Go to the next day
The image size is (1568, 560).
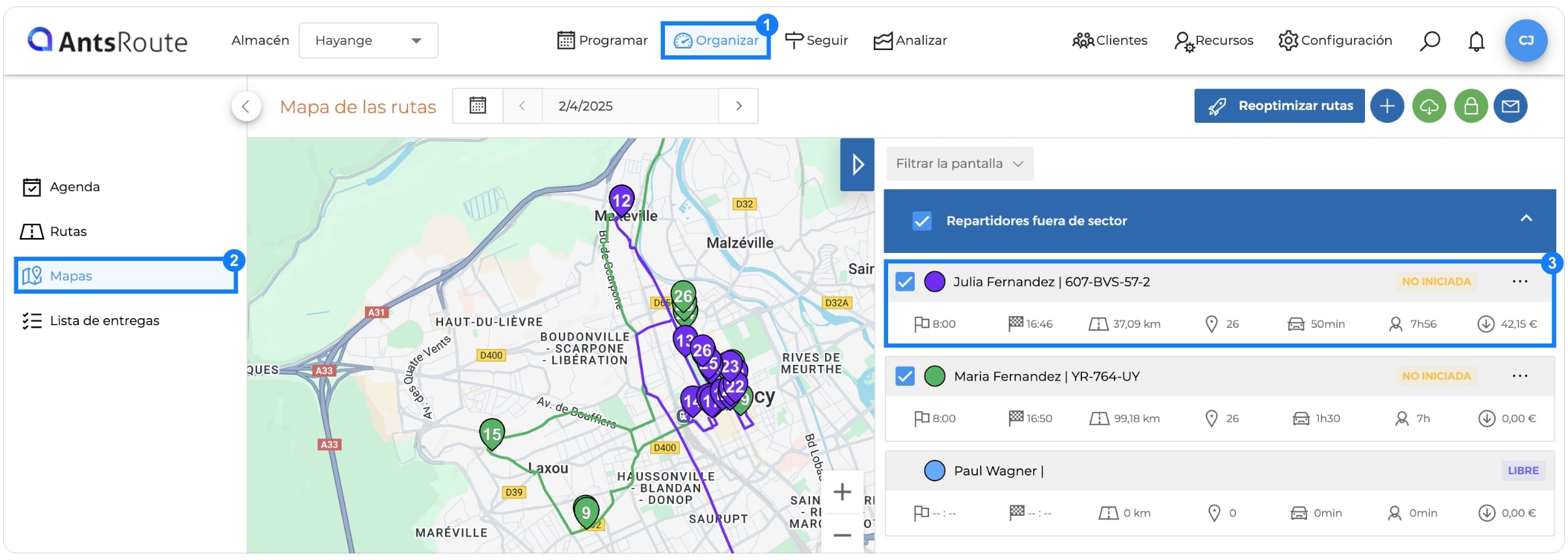point(738,105)
